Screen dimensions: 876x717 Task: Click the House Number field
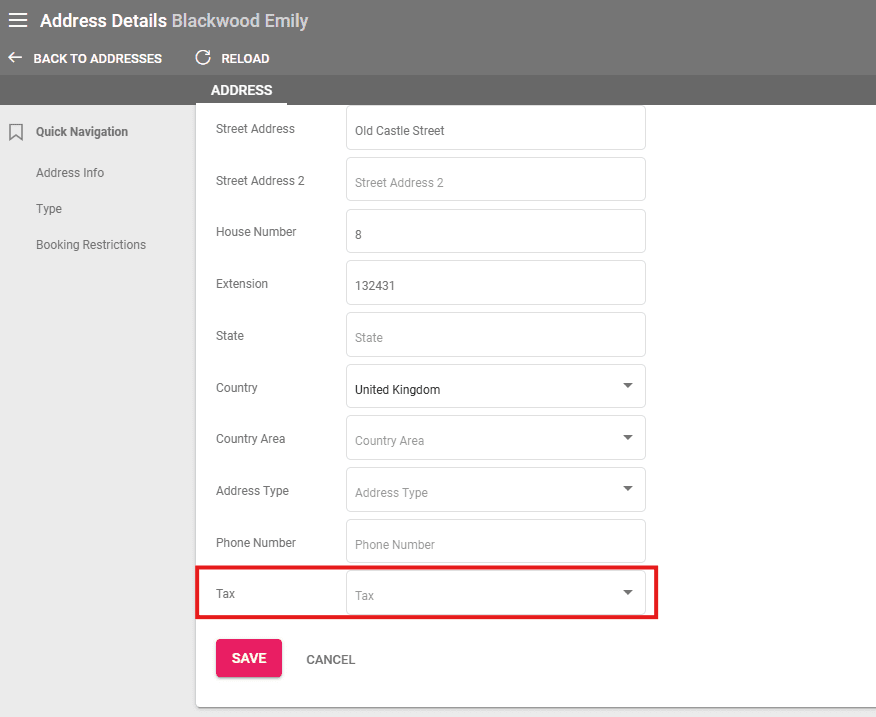[x=495, y=233]
